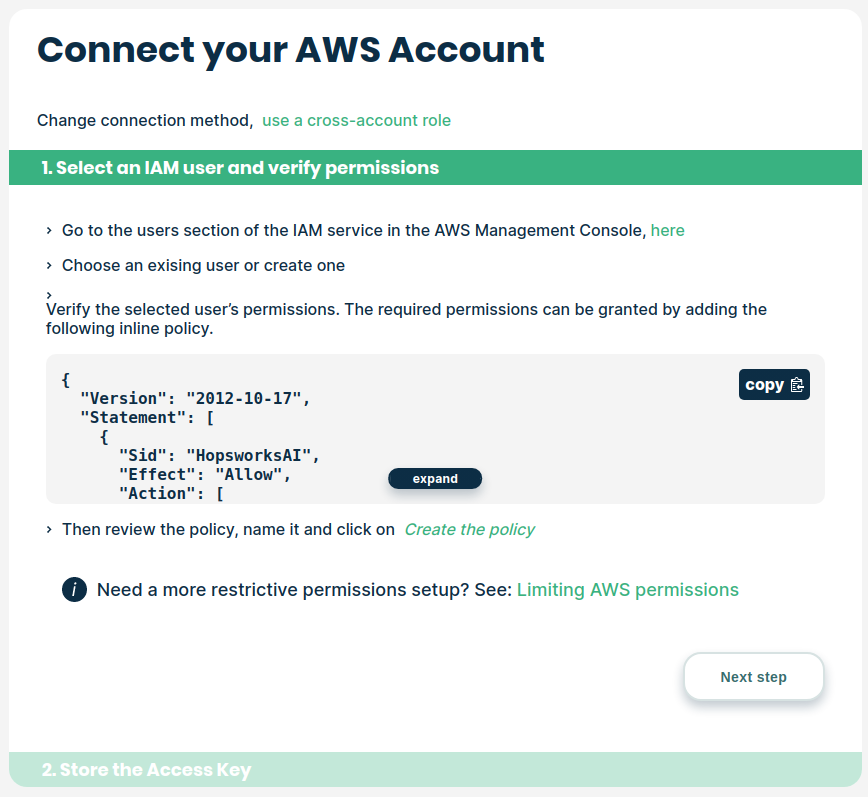The image size is (868, 797).
Task: Click the chevron before "Choose an exising user"
Action: [x=49, y=266]
